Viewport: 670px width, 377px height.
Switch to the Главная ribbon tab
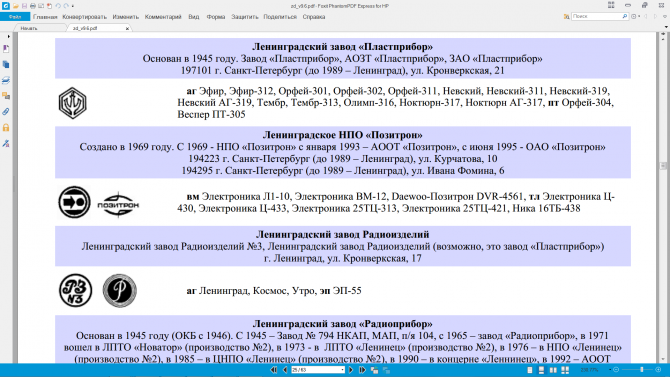point(45,17)
